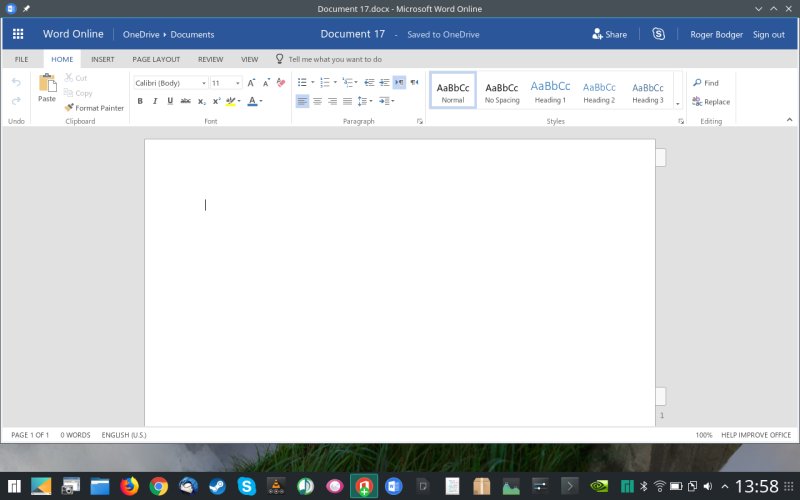
Task: Select the Format Painter tool
Action: 94,108
